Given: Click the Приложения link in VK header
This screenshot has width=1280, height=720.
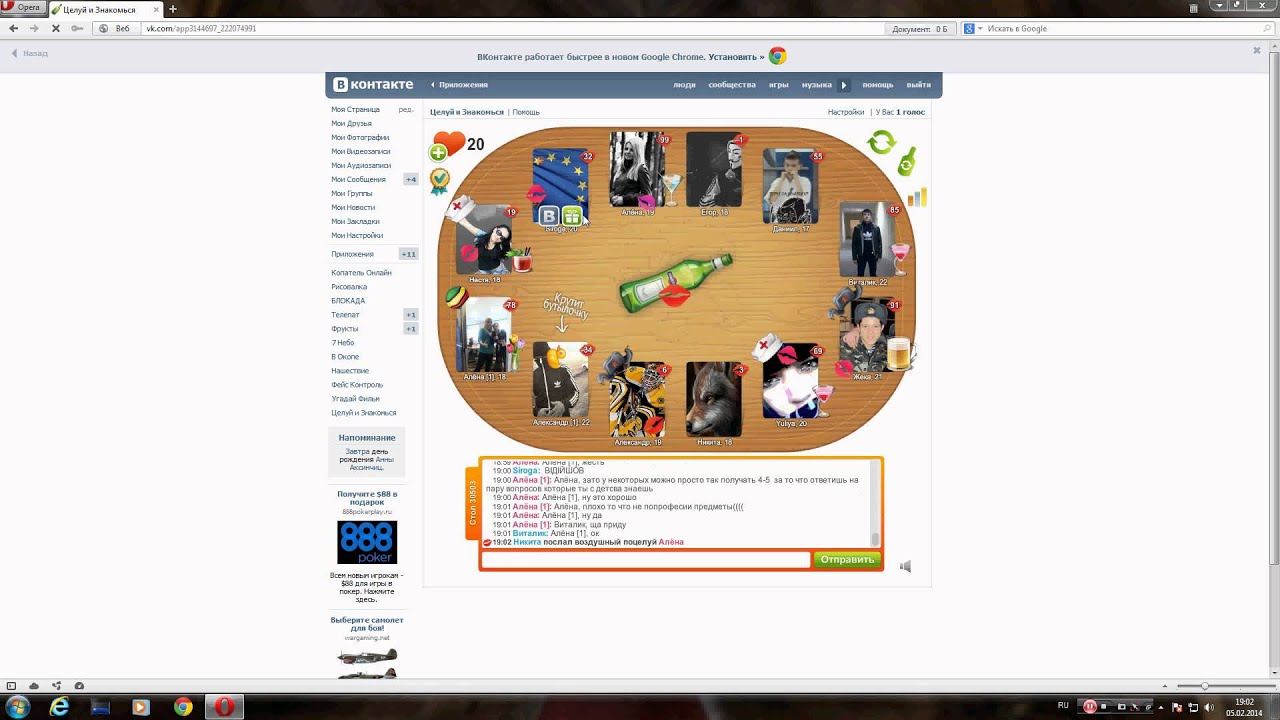Looking at the screenshot, I should pos(463,85).
